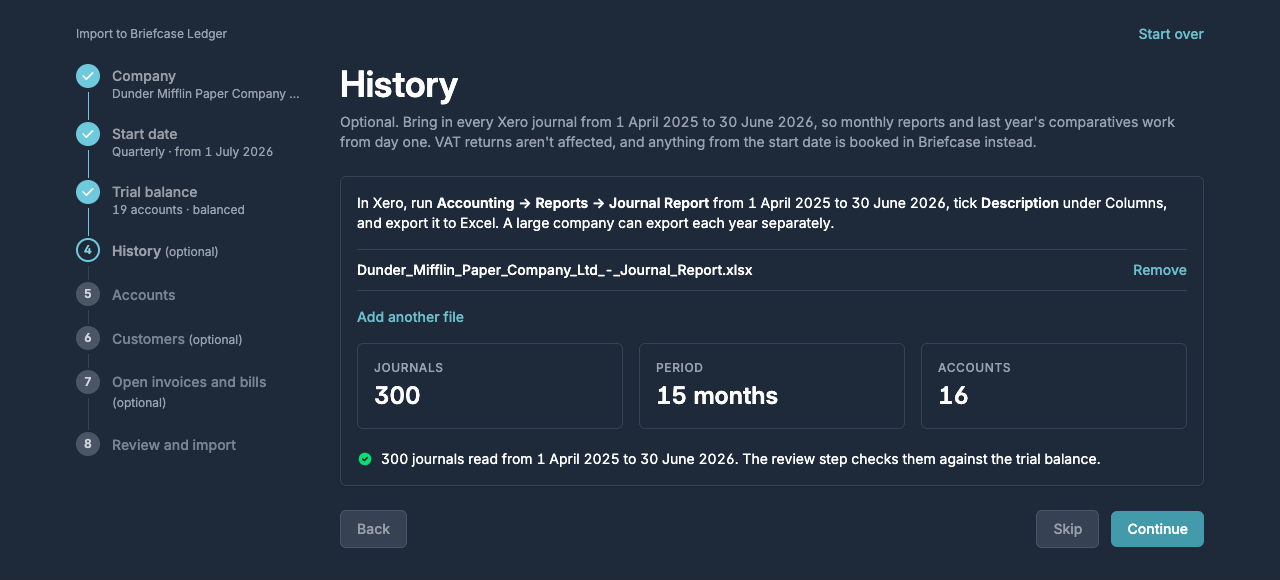This screenshot has height=580, width=1280.
Task: Click the Start over link
Action: coord(1171,34)
